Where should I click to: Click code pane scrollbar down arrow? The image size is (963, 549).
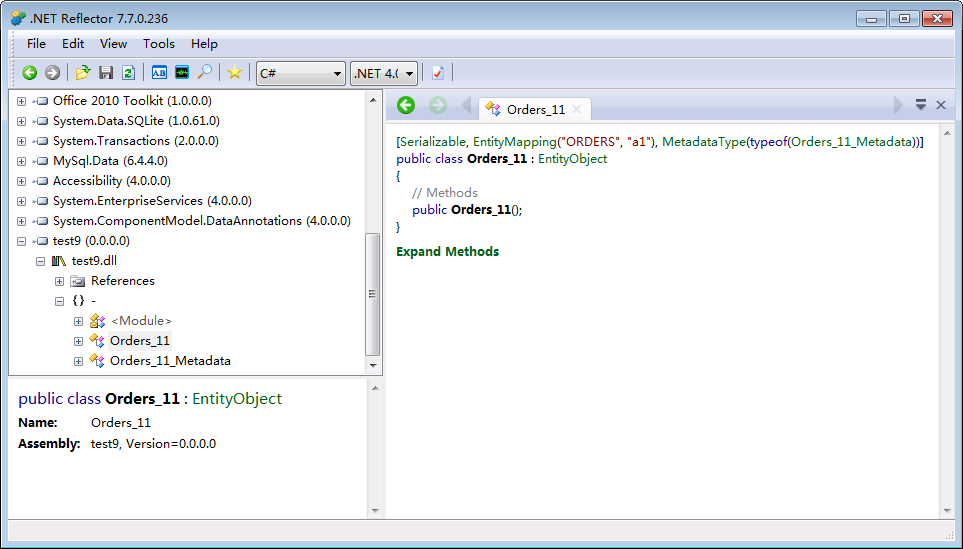[947, 511]
